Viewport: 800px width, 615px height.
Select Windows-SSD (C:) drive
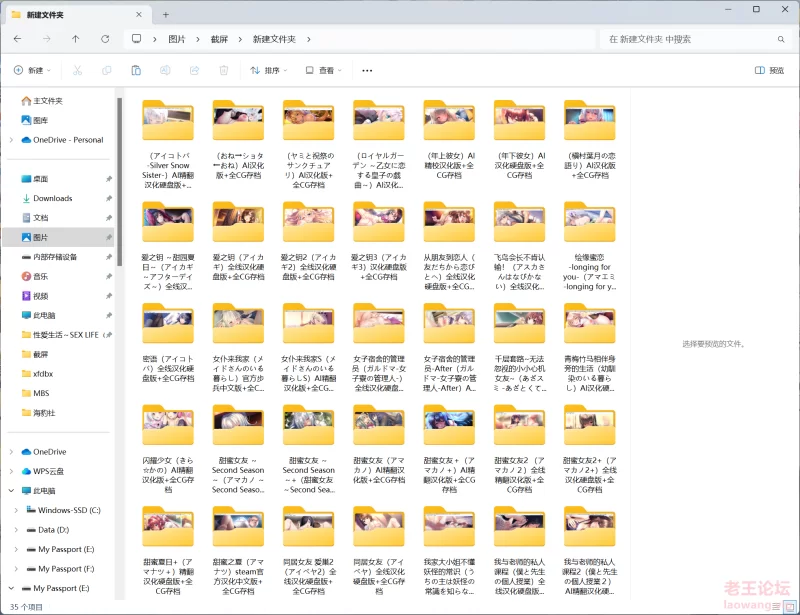(x=64, y=510)
